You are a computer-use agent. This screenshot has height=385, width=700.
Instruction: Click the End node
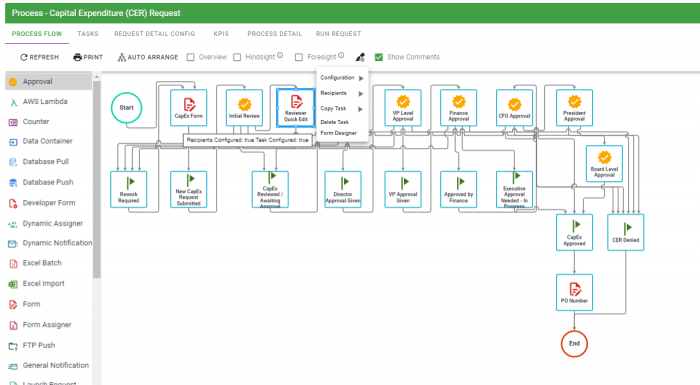574,343
